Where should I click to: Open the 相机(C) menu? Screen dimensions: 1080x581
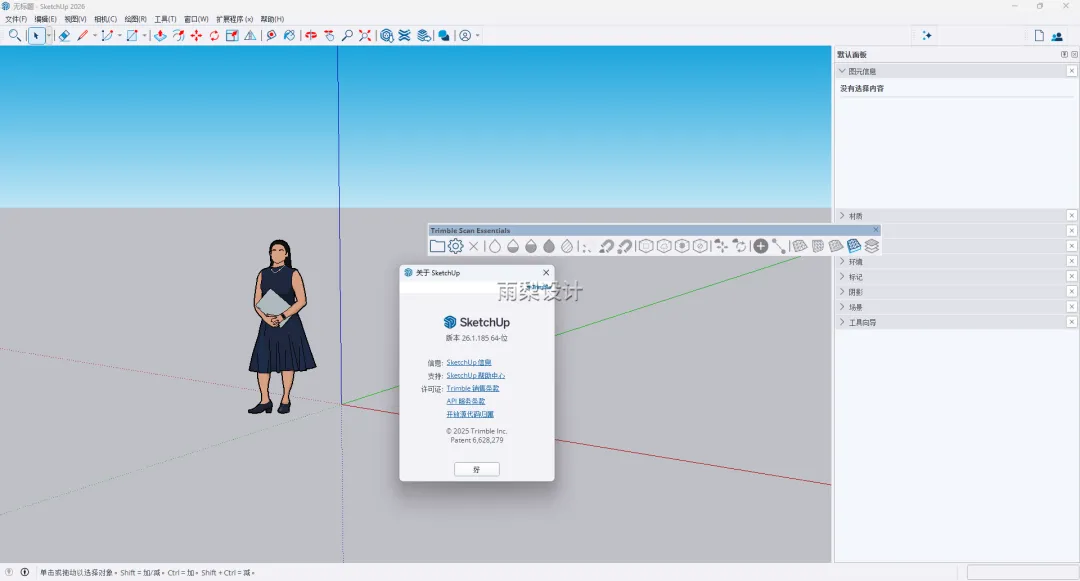click(105, 19)
